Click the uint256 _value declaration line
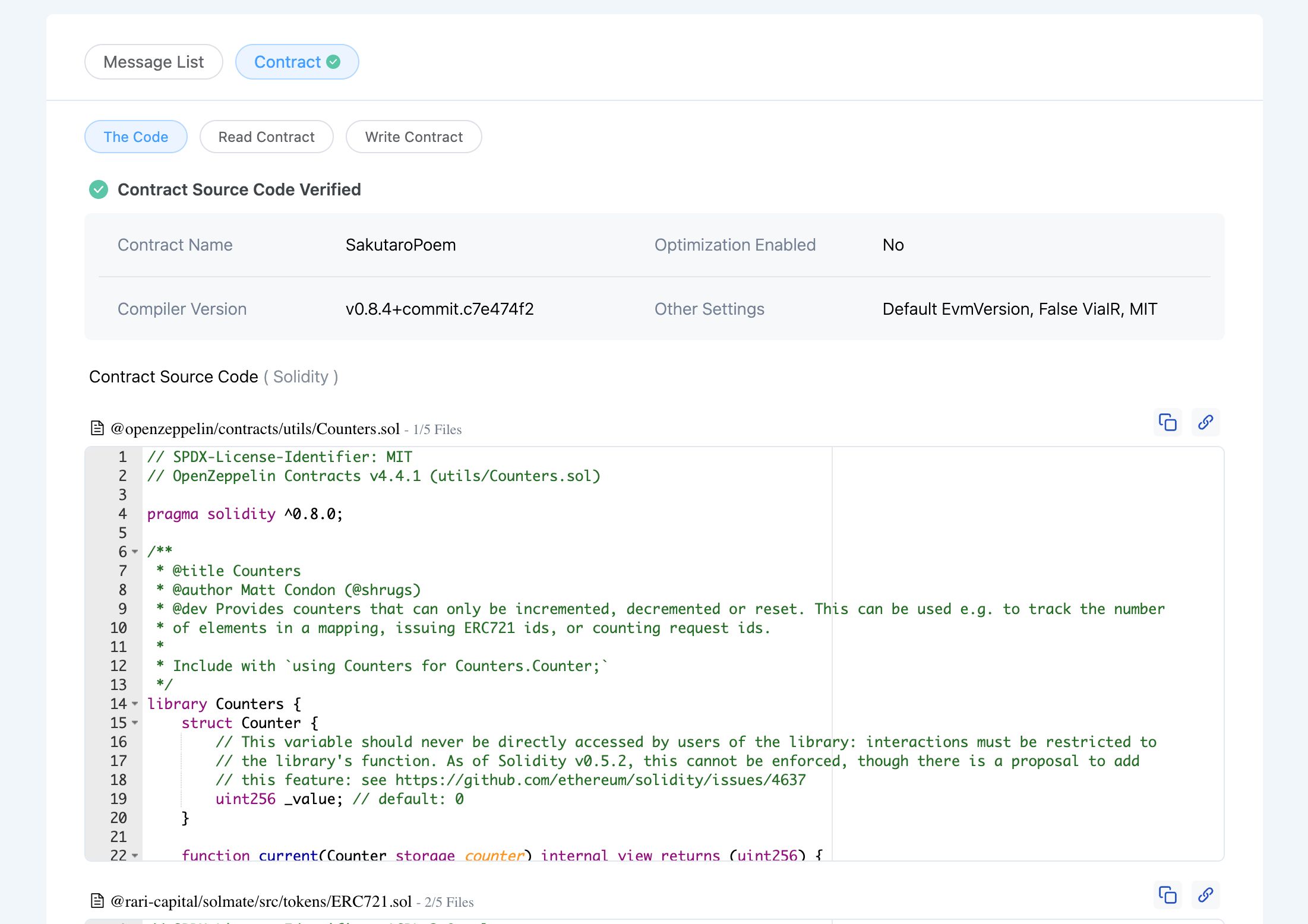Viewport: 1308px width, 924px height. coord(339,799)
